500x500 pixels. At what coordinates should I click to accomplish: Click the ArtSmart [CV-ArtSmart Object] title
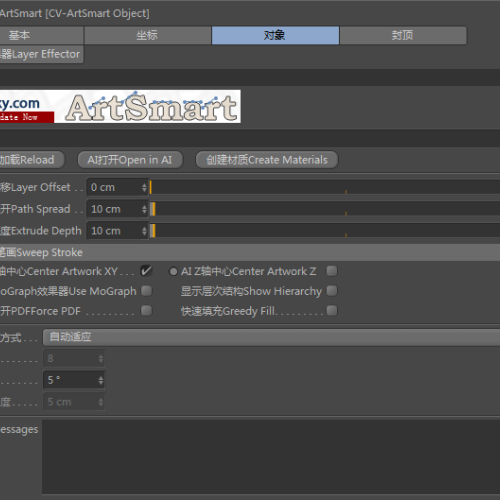[75, 13]
